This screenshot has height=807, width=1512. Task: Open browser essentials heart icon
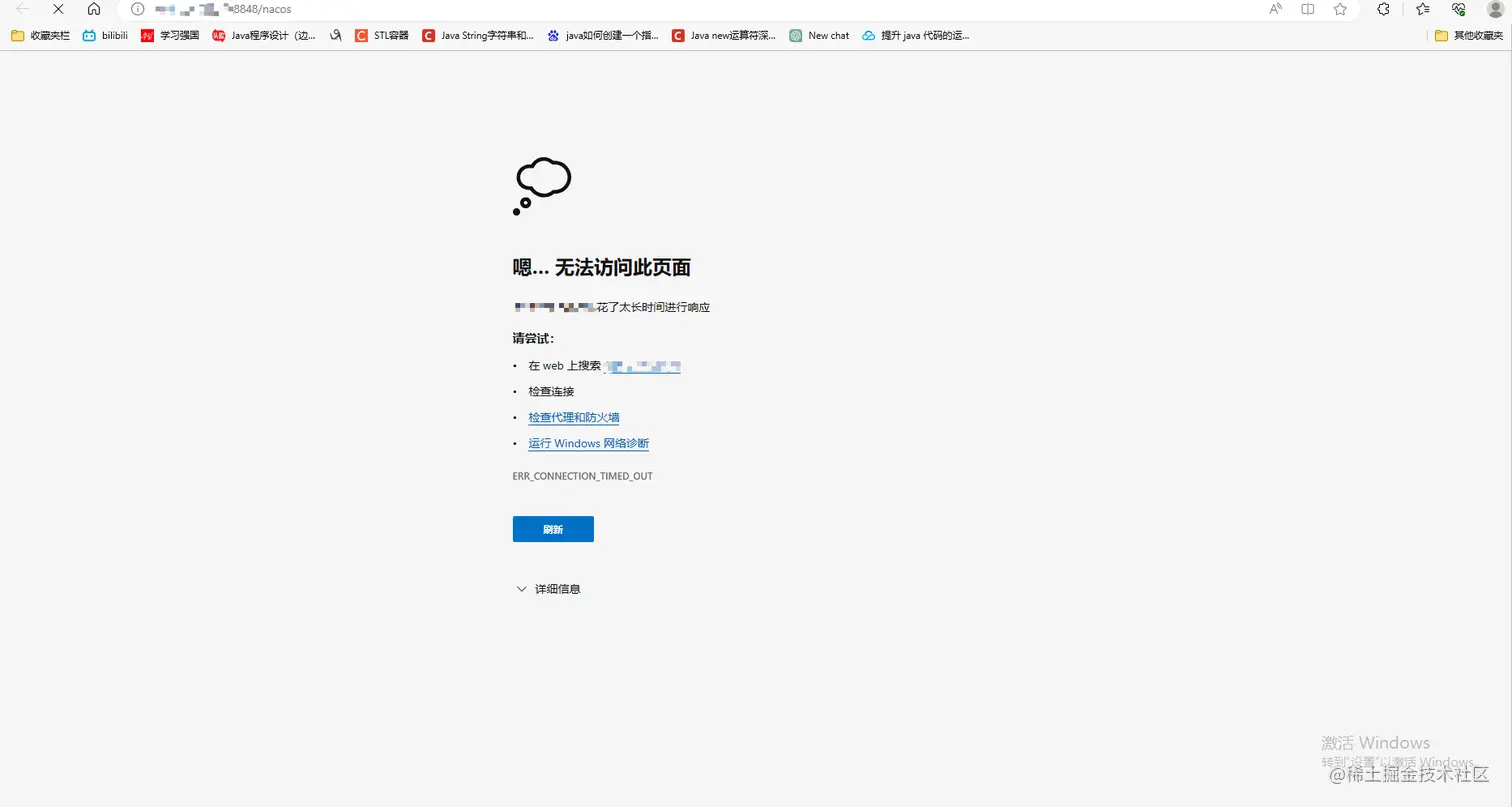pyautogui.click(x=1459, y=9)
